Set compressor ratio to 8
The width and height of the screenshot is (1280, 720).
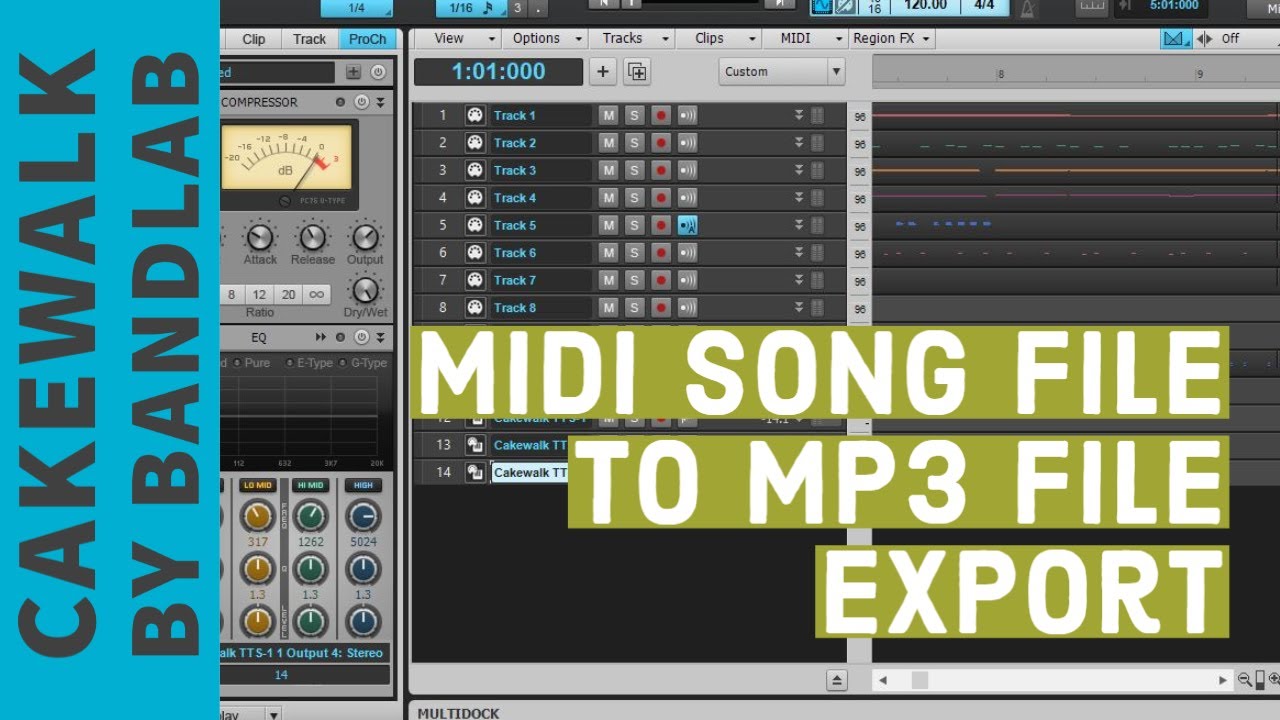tap(232, 294)
